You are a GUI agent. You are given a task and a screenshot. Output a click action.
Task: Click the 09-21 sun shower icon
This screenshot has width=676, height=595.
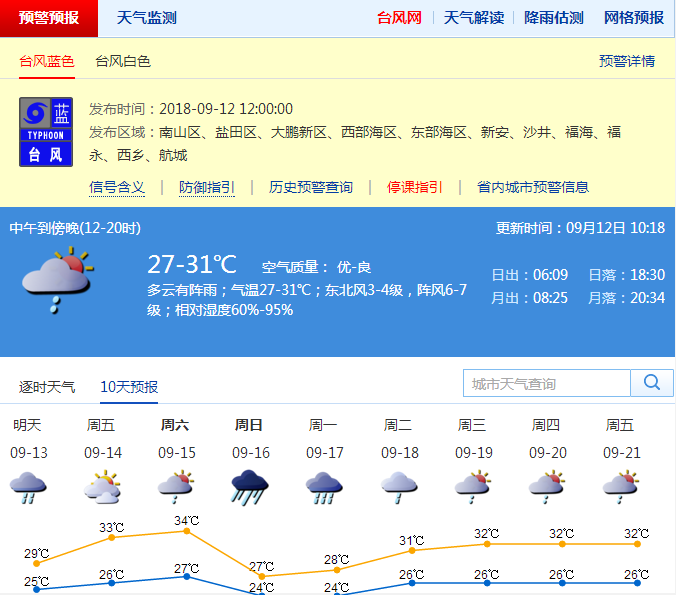[621, 487]
